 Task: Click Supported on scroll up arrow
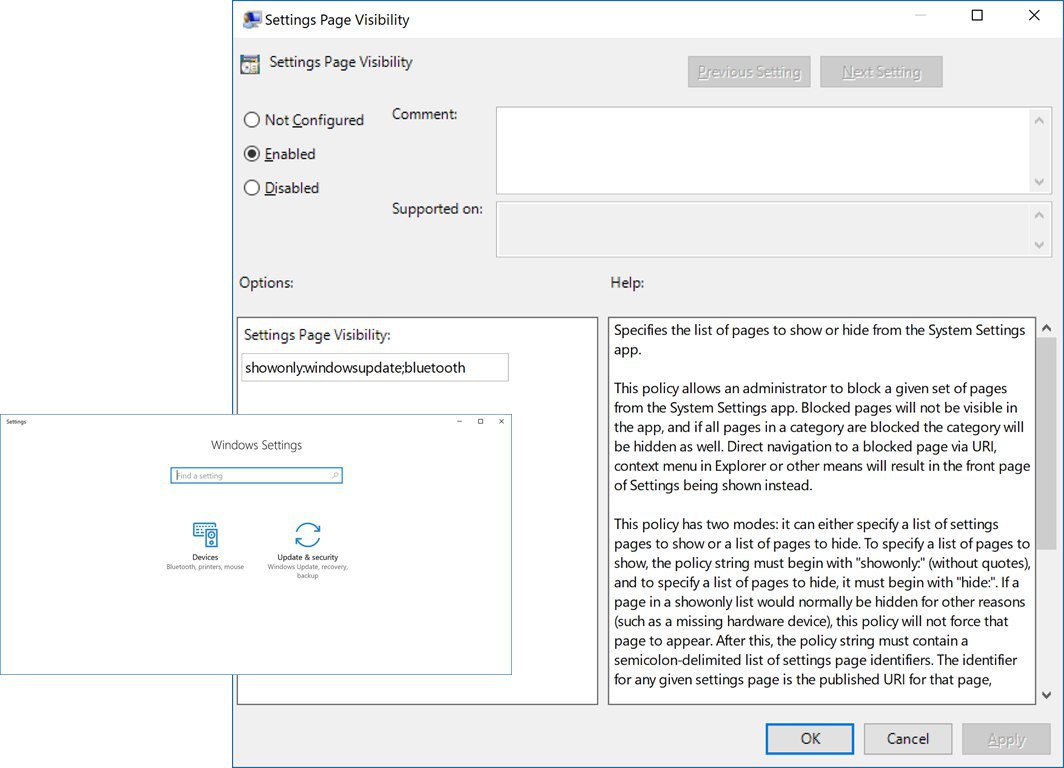point(1039,215)
